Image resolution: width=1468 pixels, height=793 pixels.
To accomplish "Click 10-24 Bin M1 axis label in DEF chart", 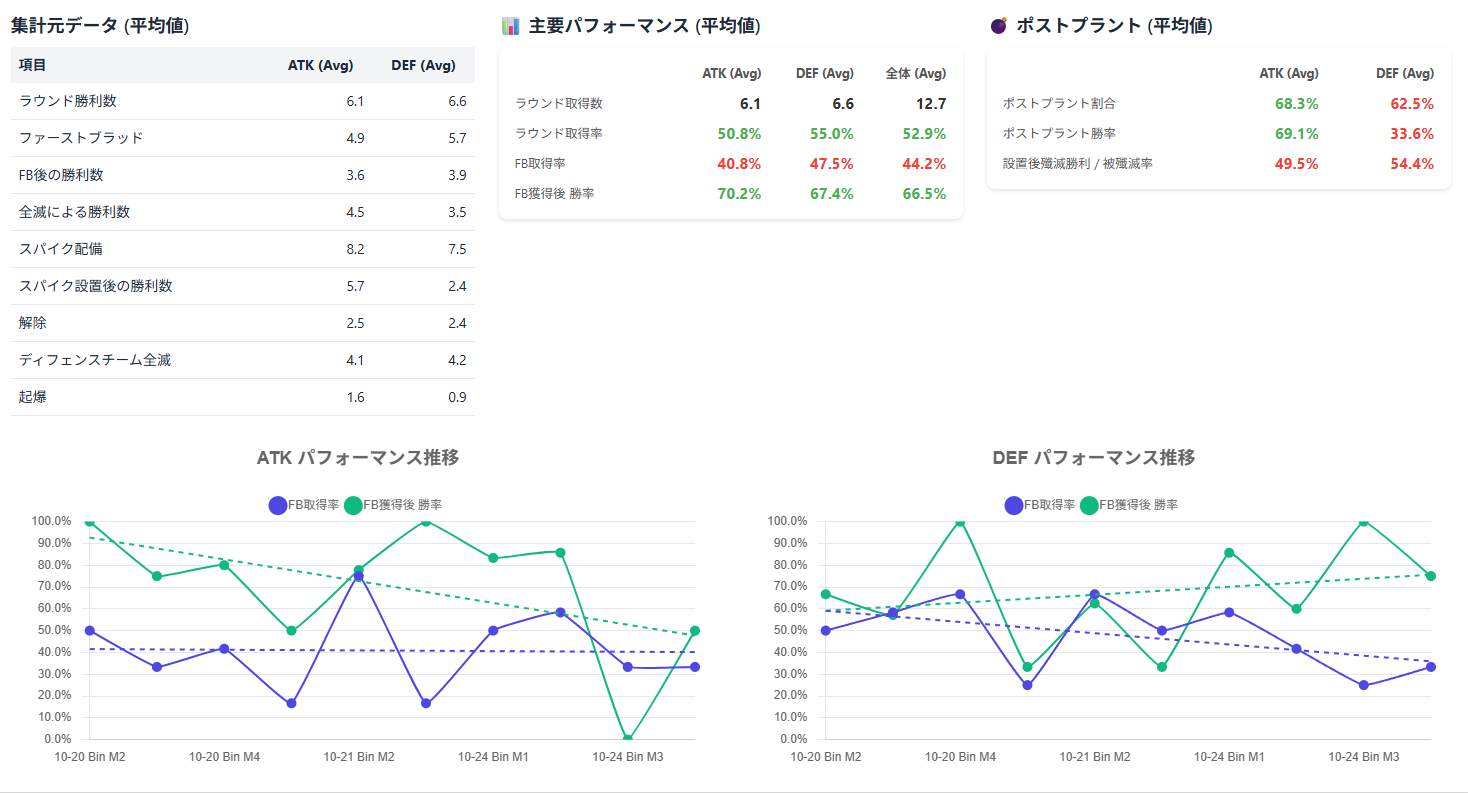I will click(1229, 757).
